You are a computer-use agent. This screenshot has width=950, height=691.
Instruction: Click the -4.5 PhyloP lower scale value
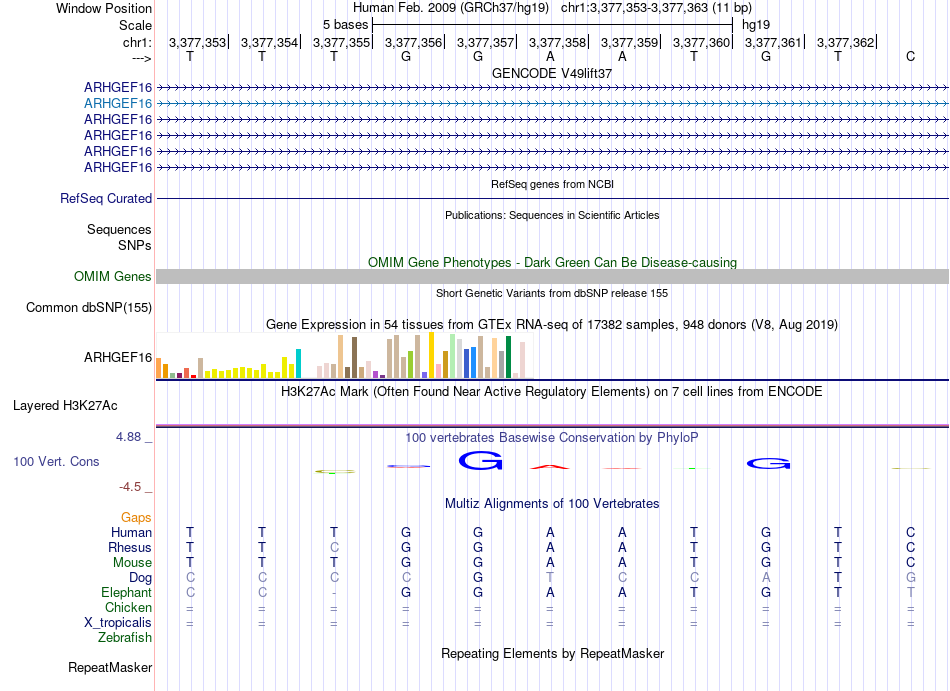click(x=130, y=487)
